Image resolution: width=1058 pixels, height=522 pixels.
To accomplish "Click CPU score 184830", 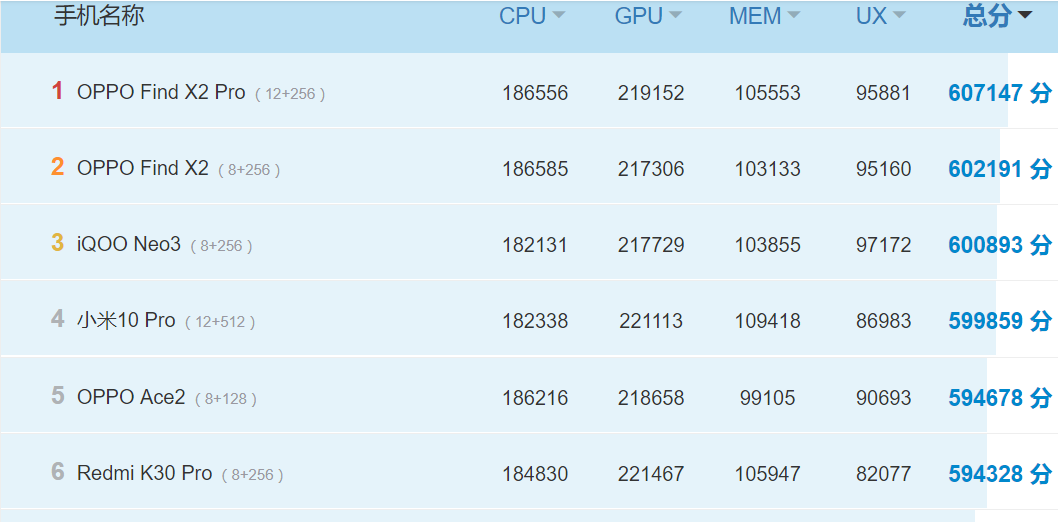I will coord(535,475).
